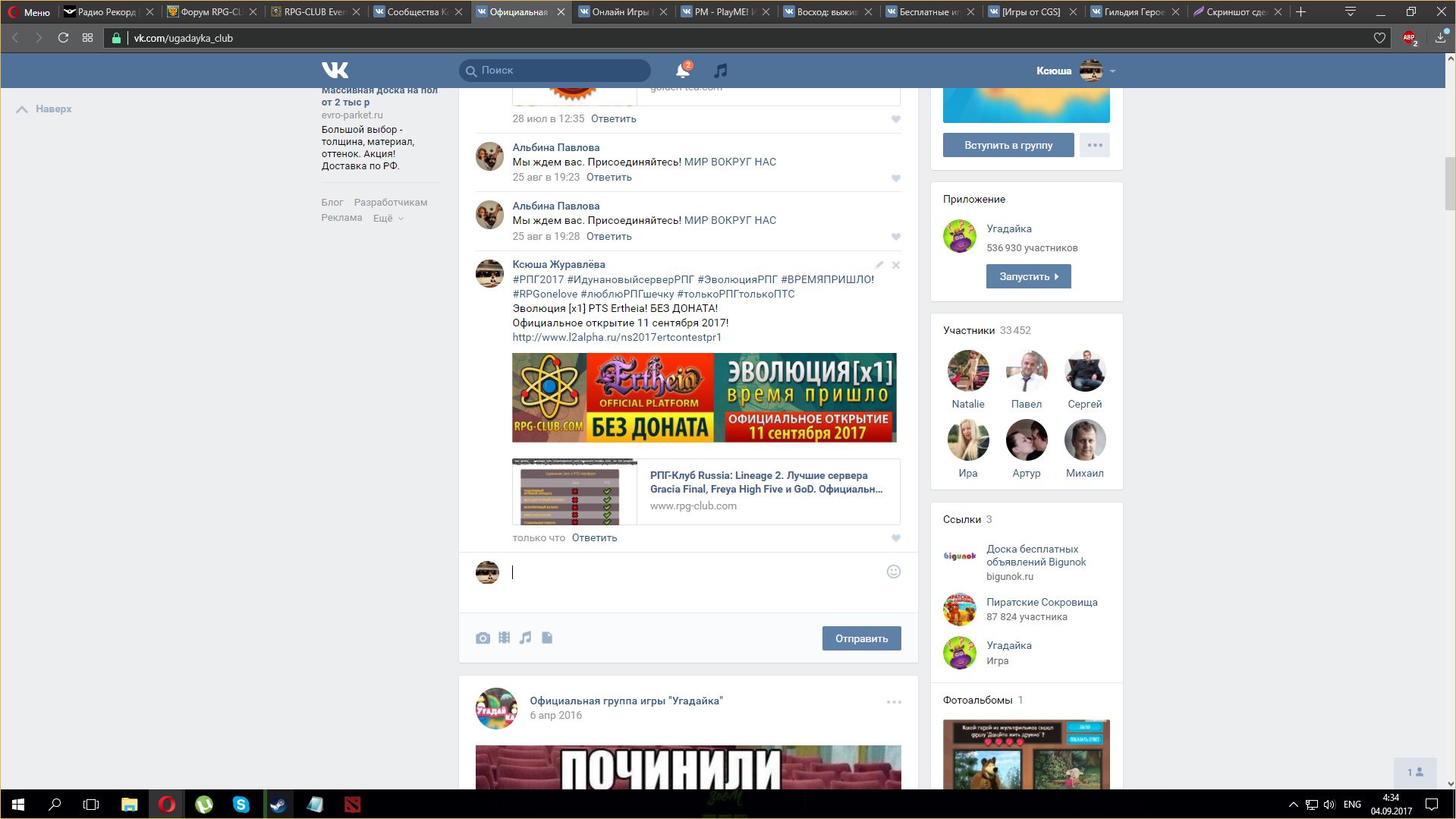Open the #РПГ2017 hashtag
Image resolution: width=1456 pixels, height=819 pixels.
(x=538, y=279)
